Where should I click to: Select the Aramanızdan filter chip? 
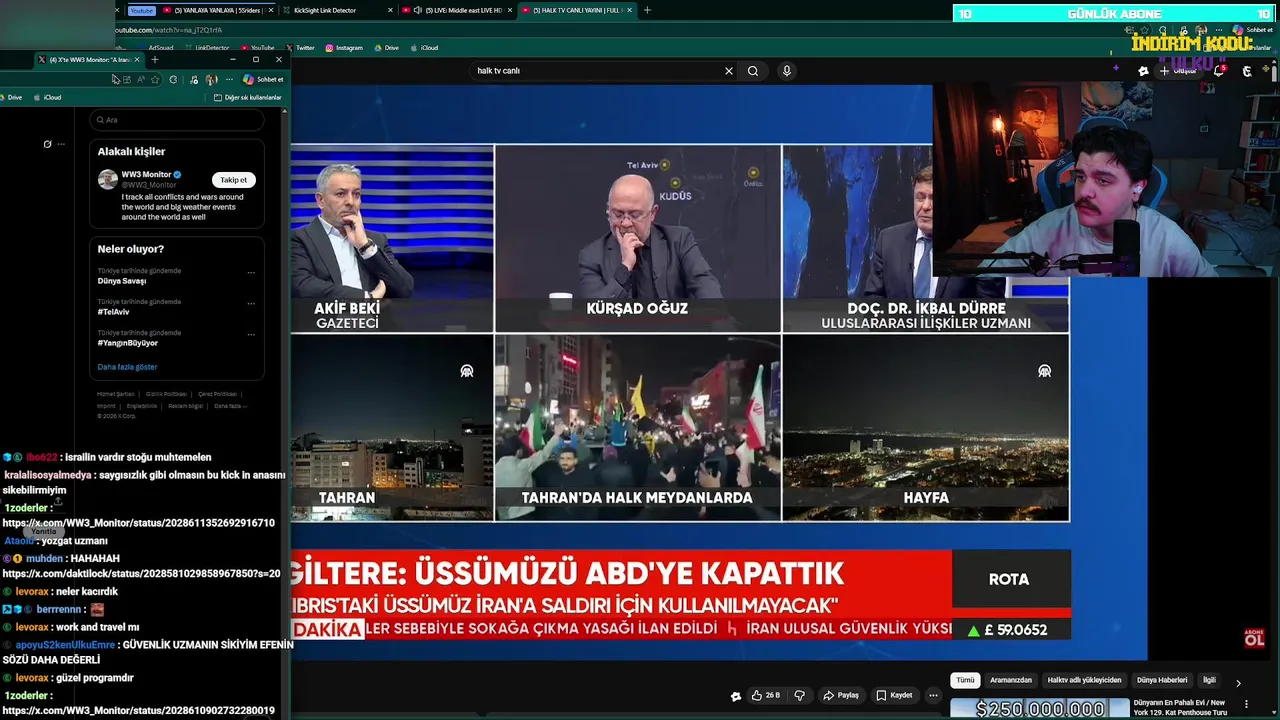coord(1010,680)
